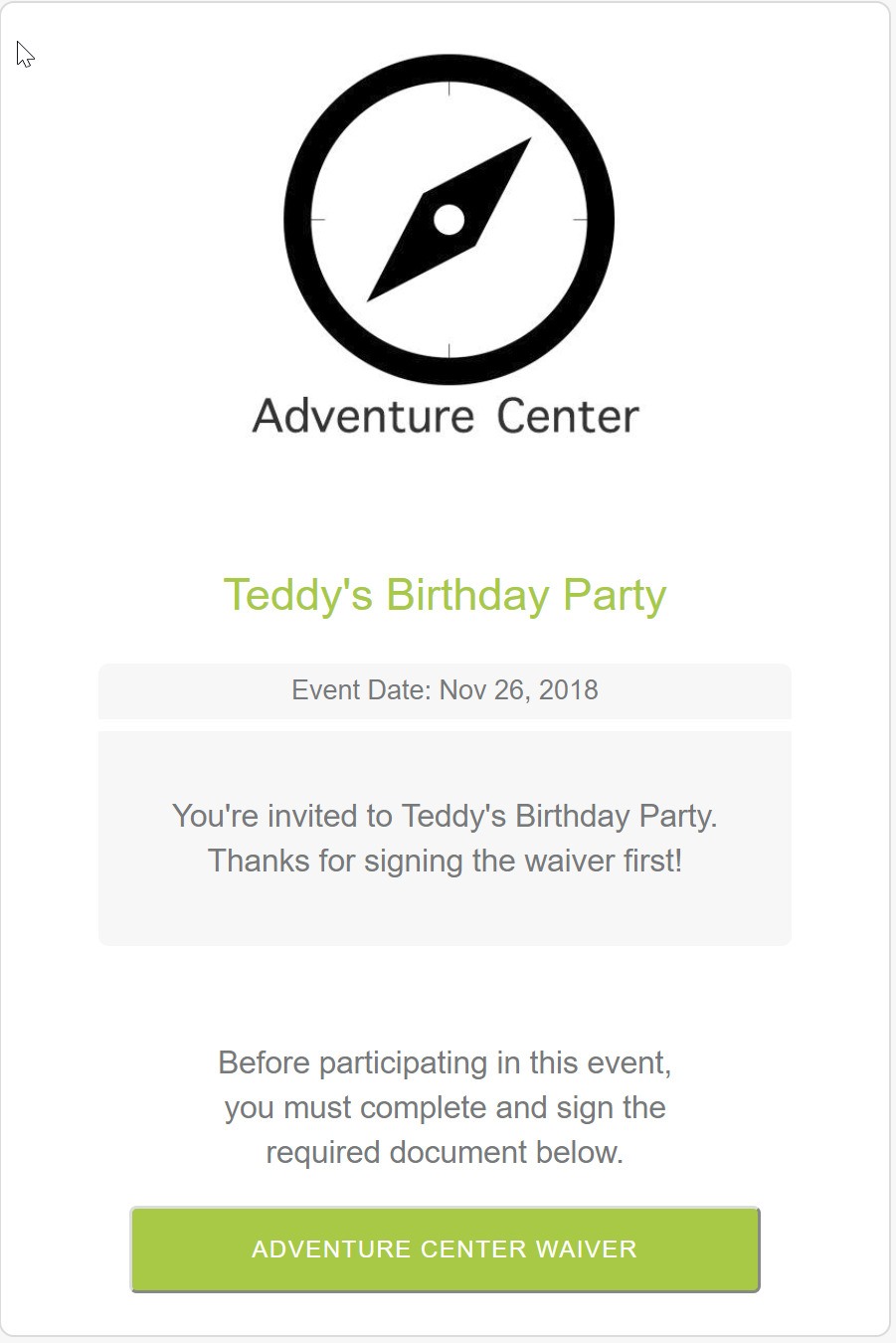Click the white center dot of the compass
Viewport: 896px width, 1343px height.
click(449, 220)
